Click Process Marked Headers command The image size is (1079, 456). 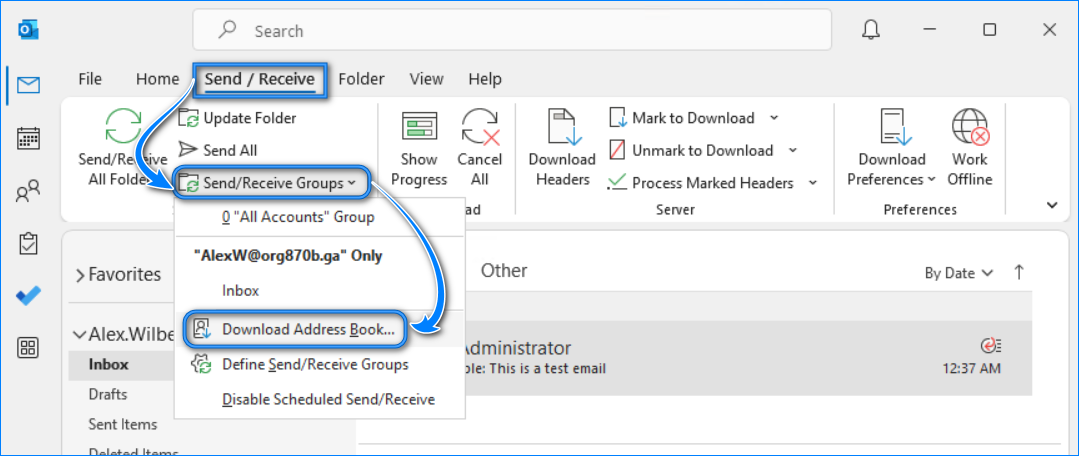[701, 183]
